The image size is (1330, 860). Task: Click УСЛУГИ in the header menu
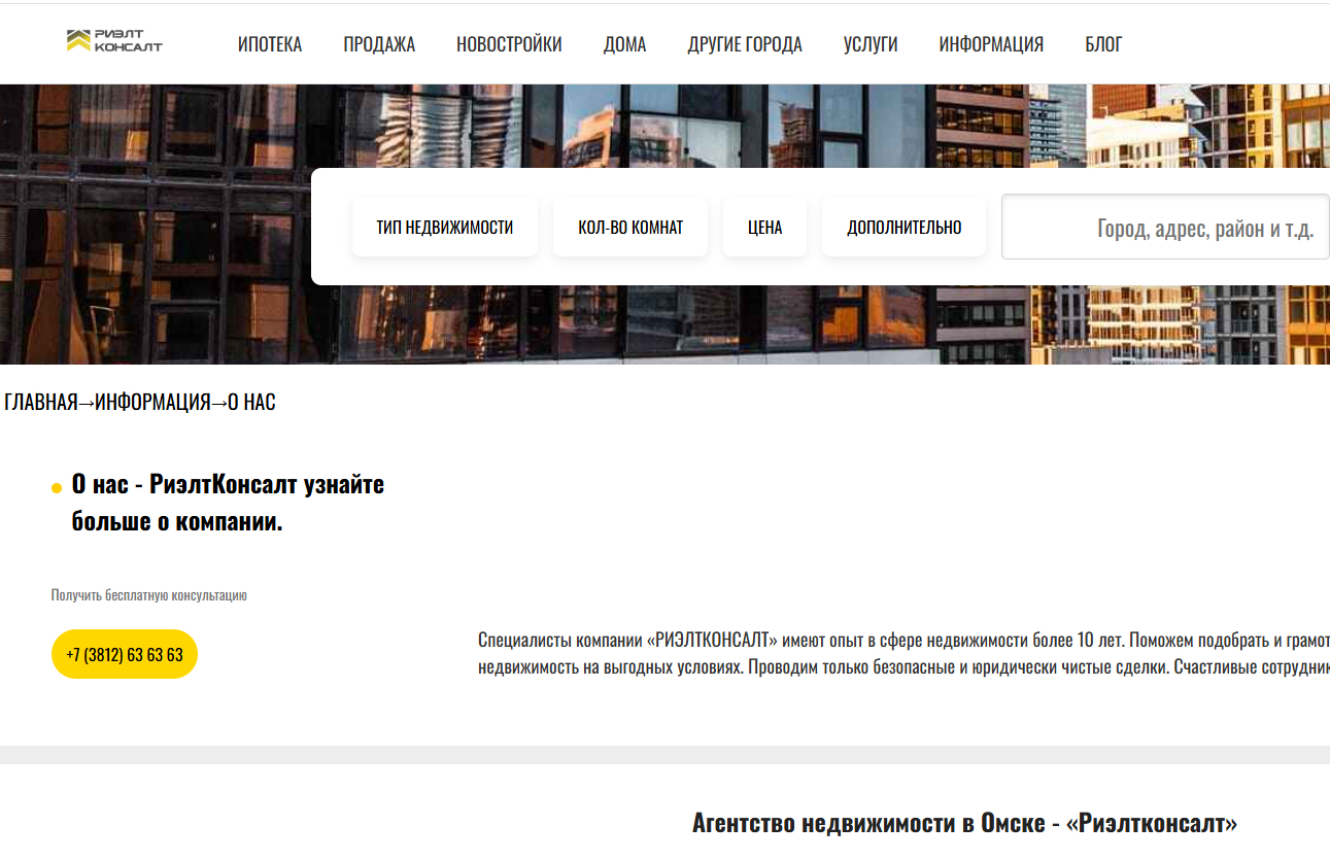click(x=870, y=45)
